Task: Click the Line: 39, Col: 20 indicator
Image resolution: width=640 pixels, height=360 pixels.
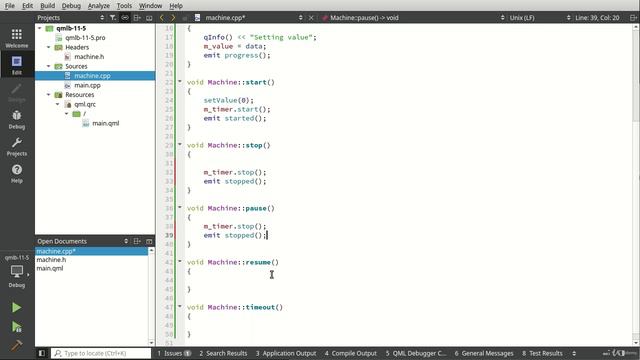Action: point(597,18)
